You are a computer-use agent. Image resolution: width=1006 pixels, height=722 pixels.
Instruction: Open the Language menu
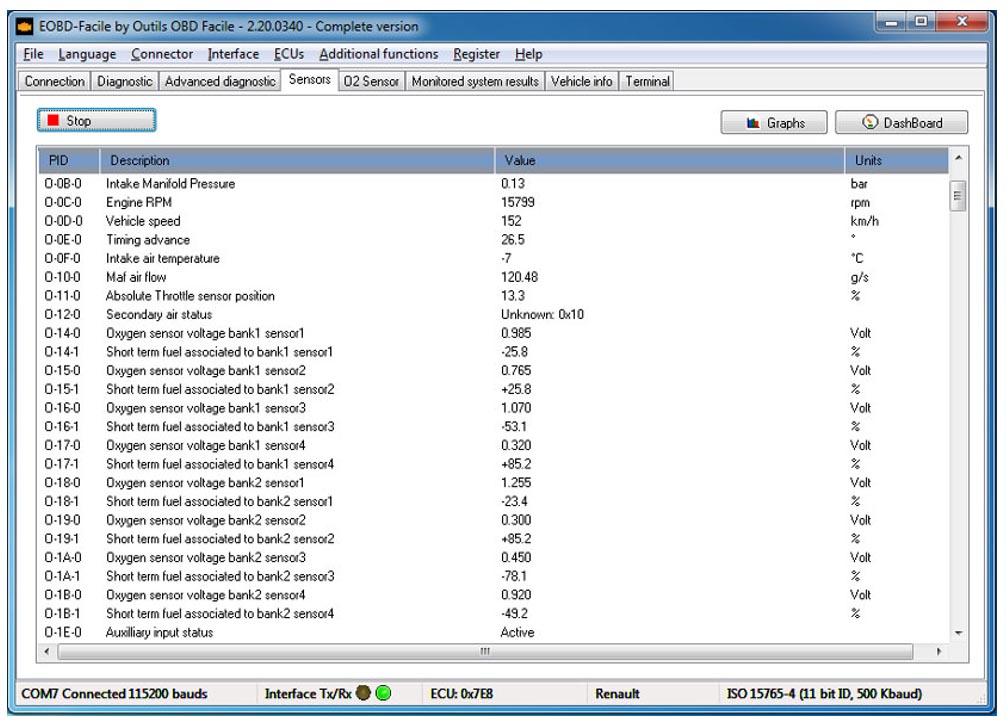click(x=87, y=54)
